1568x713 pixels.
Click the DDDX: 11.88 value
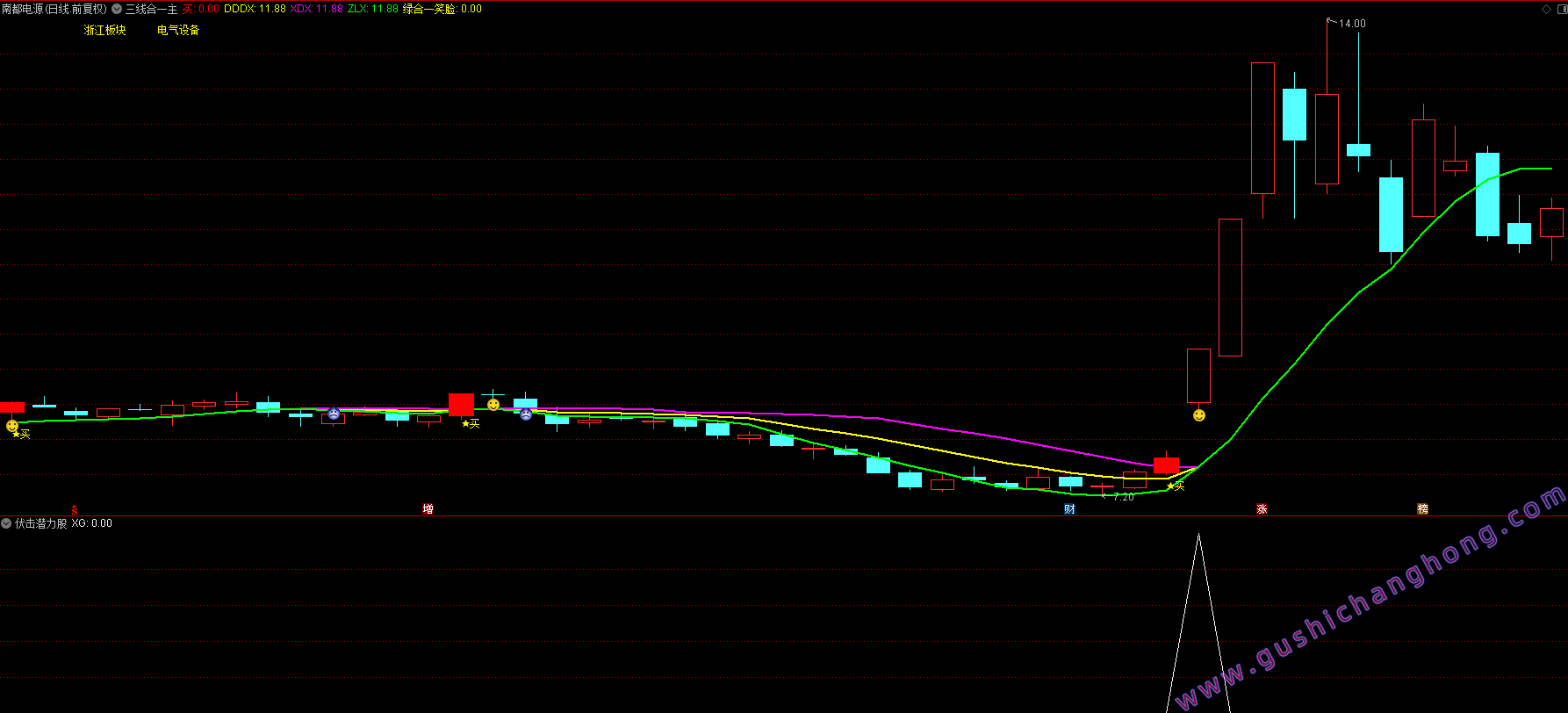coord(255,9)
